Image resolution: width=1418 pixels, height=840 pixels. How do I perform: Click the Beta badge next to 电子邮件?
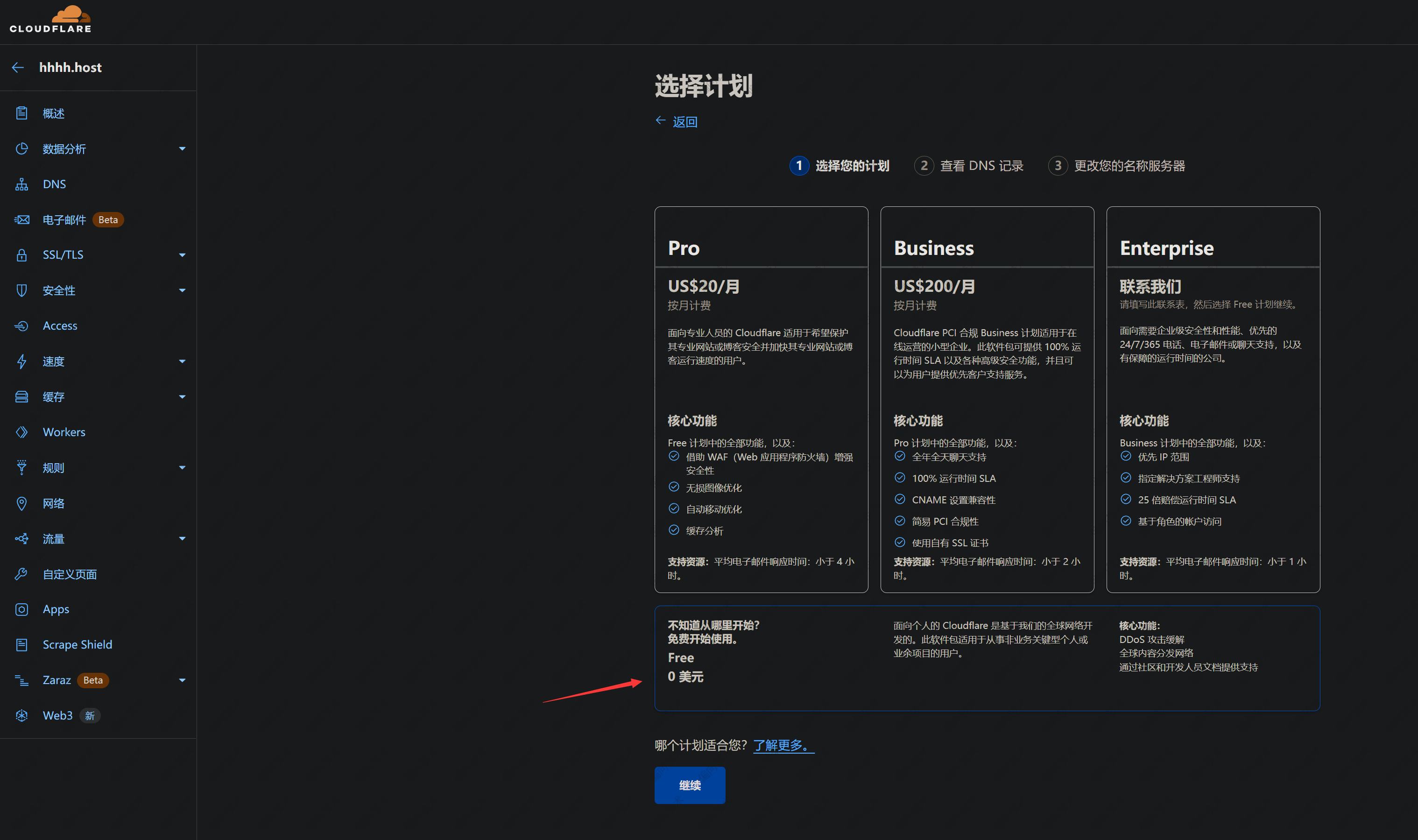[108, 219]
